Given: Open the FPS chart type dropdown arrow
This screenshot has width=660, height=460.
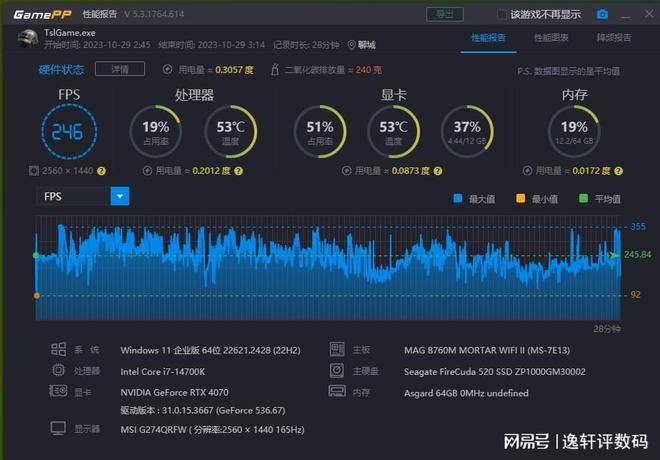Looking at the screenshot, I should click(120, 197).
